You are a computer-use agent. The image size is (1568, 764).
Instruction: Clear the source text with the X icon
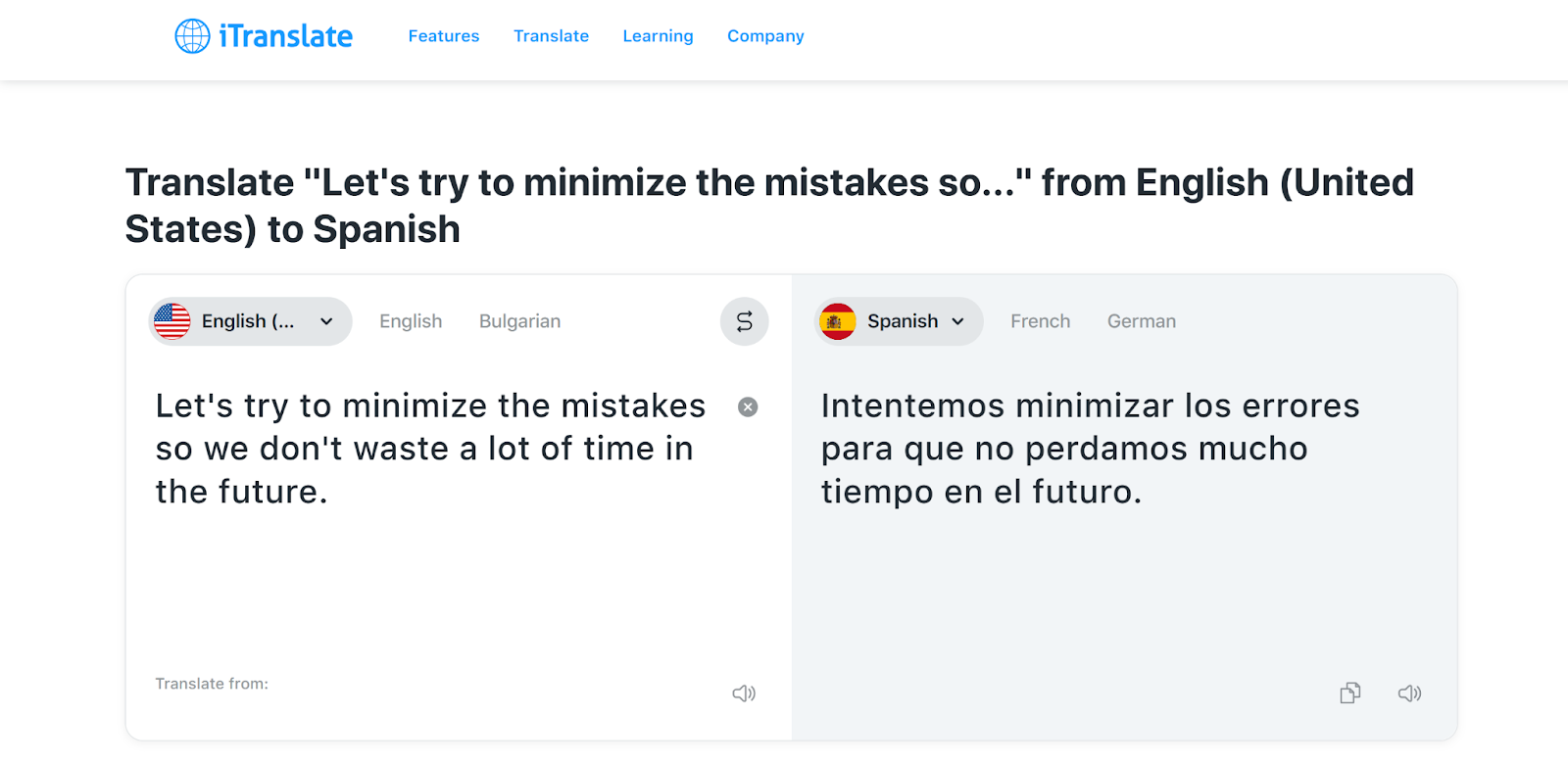(x=748, y=406)
